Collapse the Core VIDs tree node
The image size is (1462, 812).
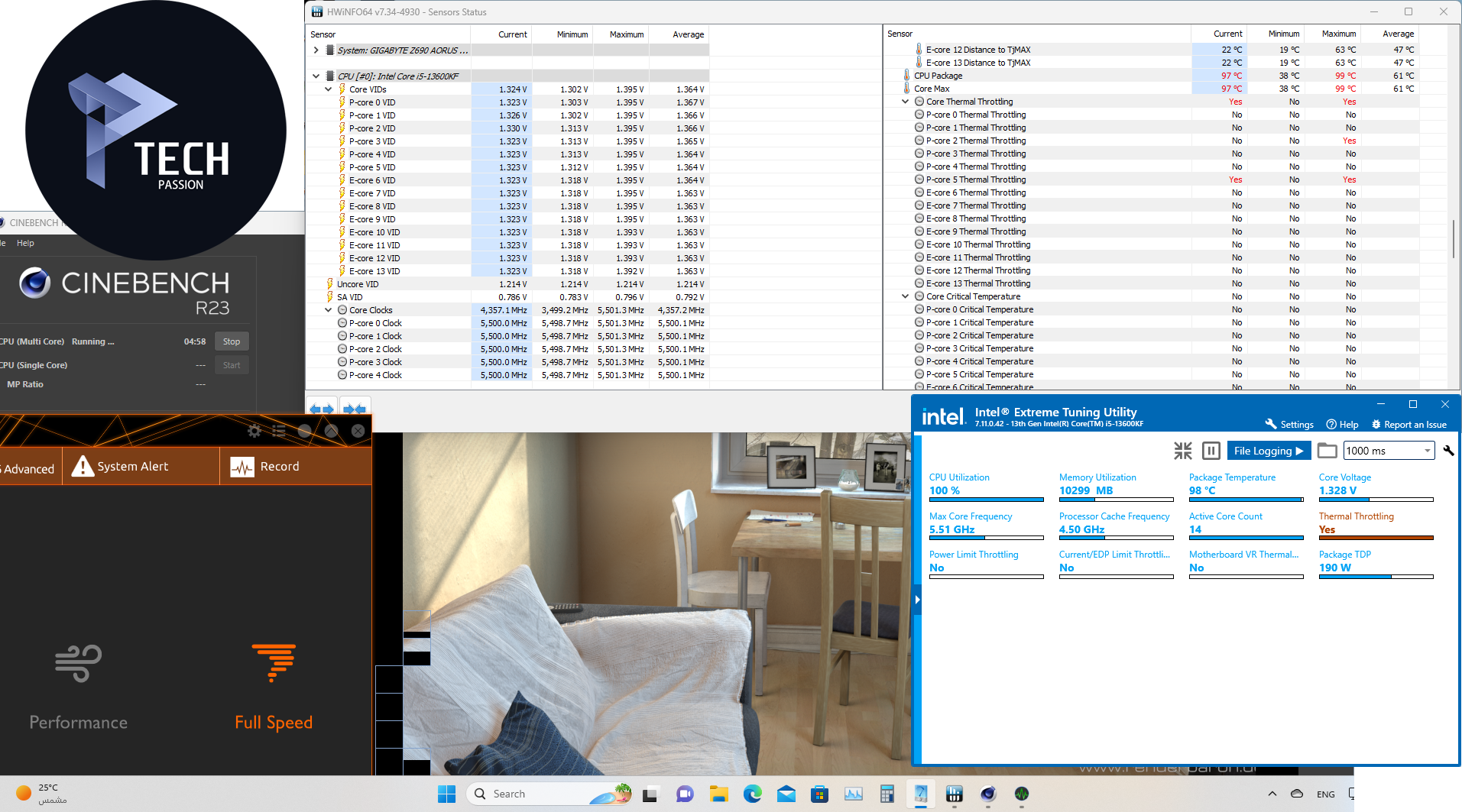328,89
